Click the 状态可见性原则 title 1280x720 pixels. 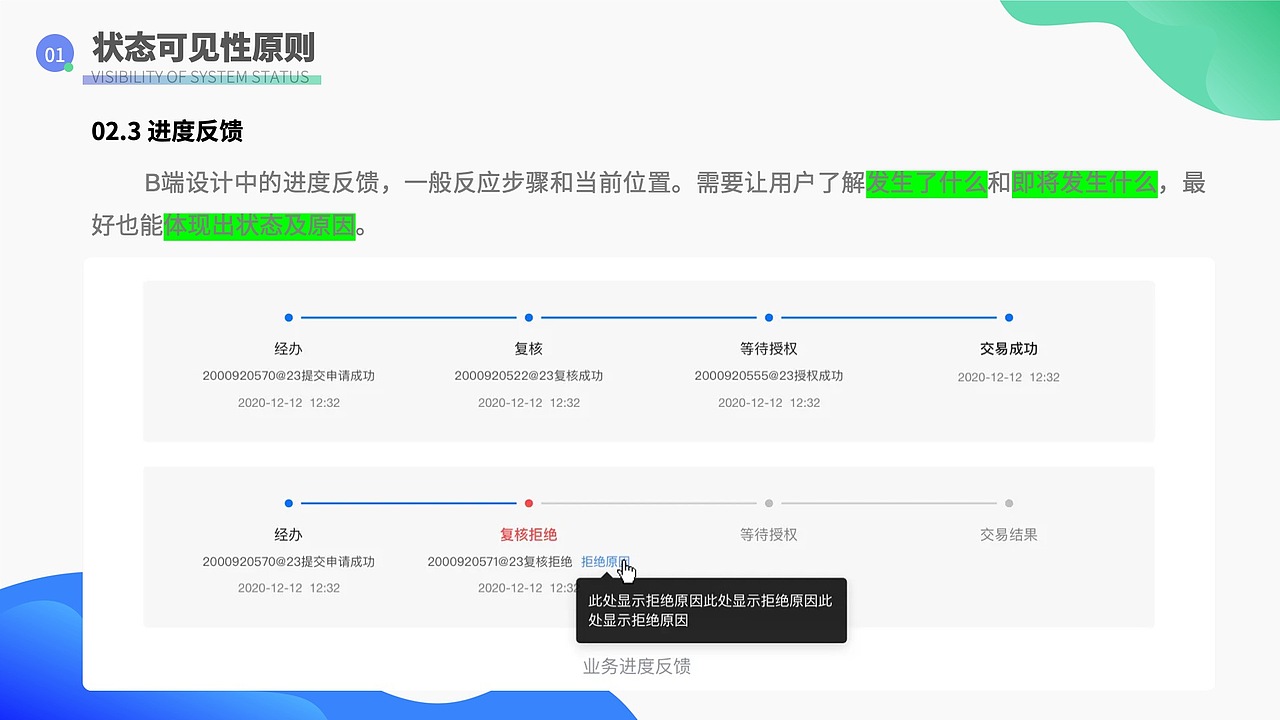click(204, 48)
